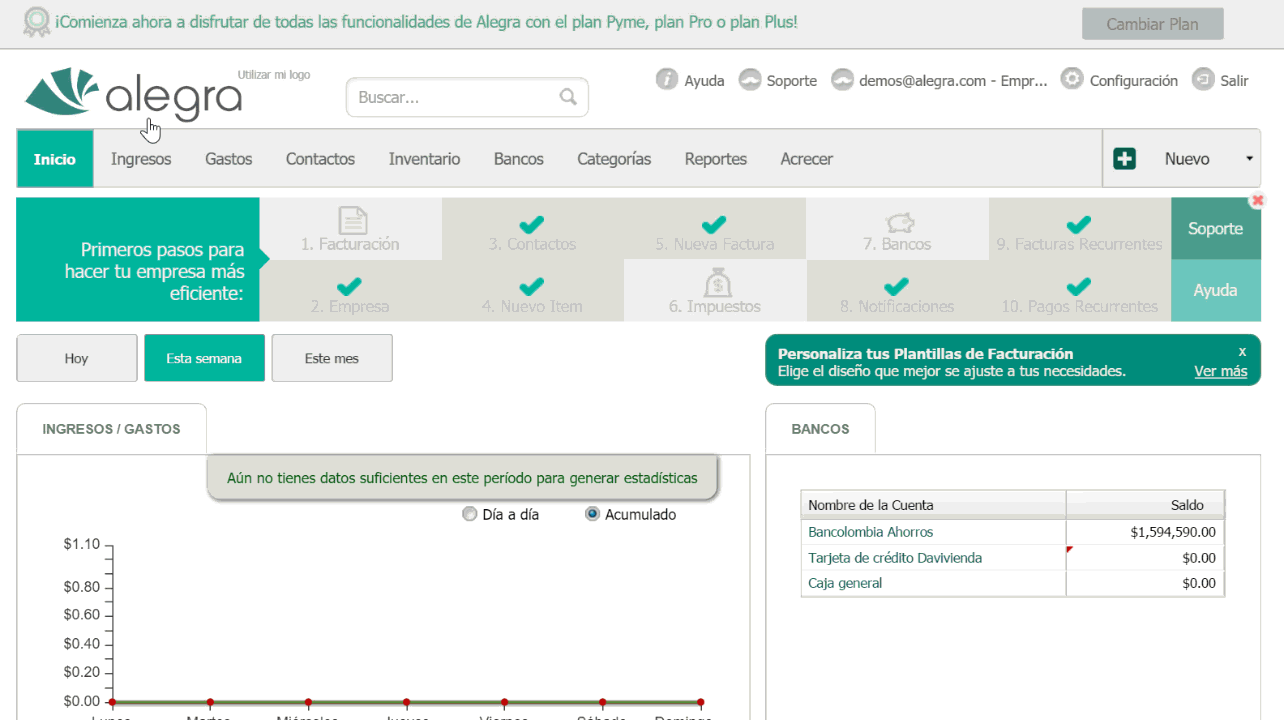Click the Ayuda text link in header
Screen dimensions: 1284x720
704,81
